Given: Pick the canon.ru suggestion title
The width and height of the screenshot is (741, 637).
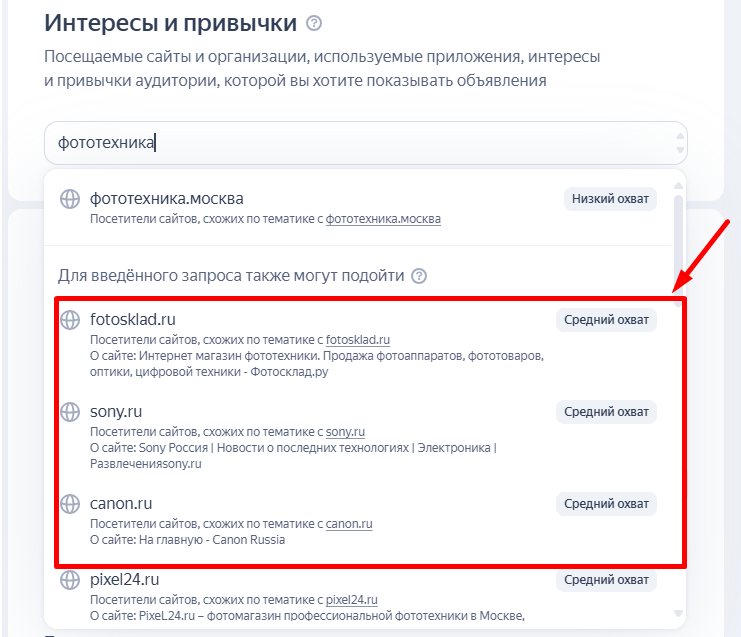Looking at the screenshot, I should [x=121, y=503].
